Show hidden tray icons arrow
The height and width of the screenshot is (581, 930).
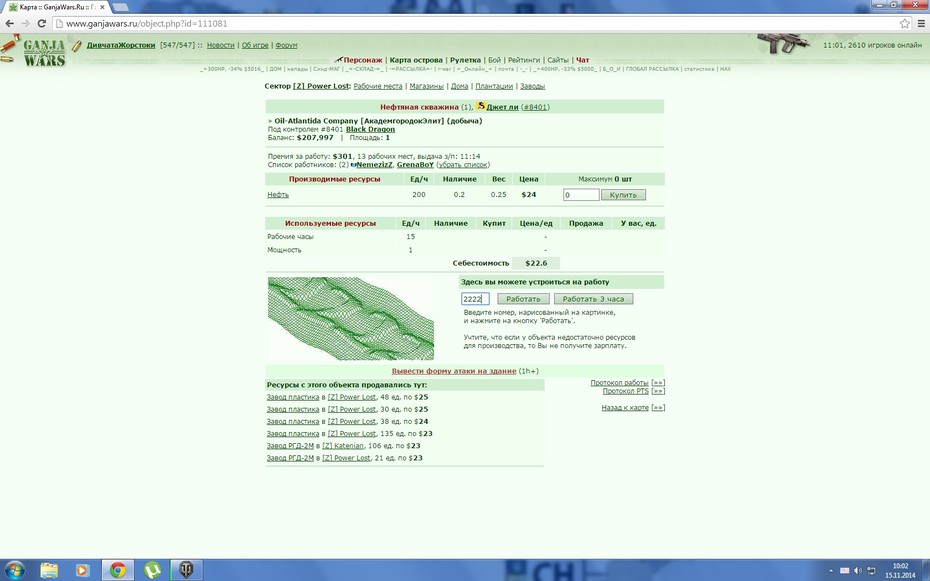tap(830, 571)
